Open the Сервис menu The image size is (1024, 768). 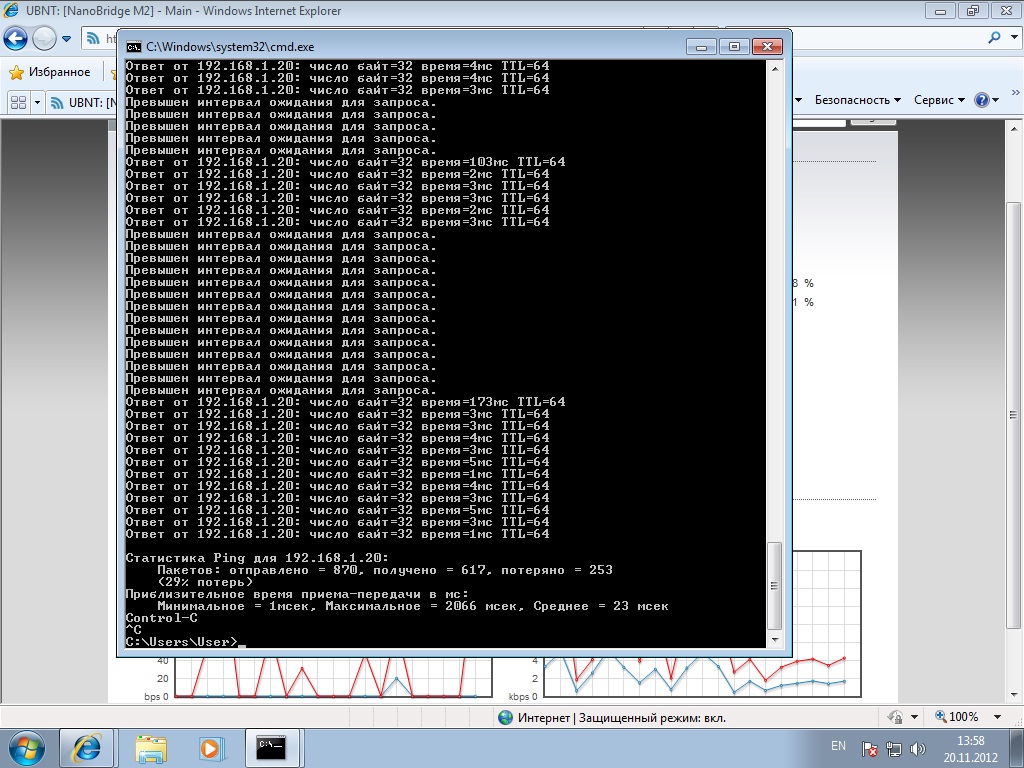point(938,100)
